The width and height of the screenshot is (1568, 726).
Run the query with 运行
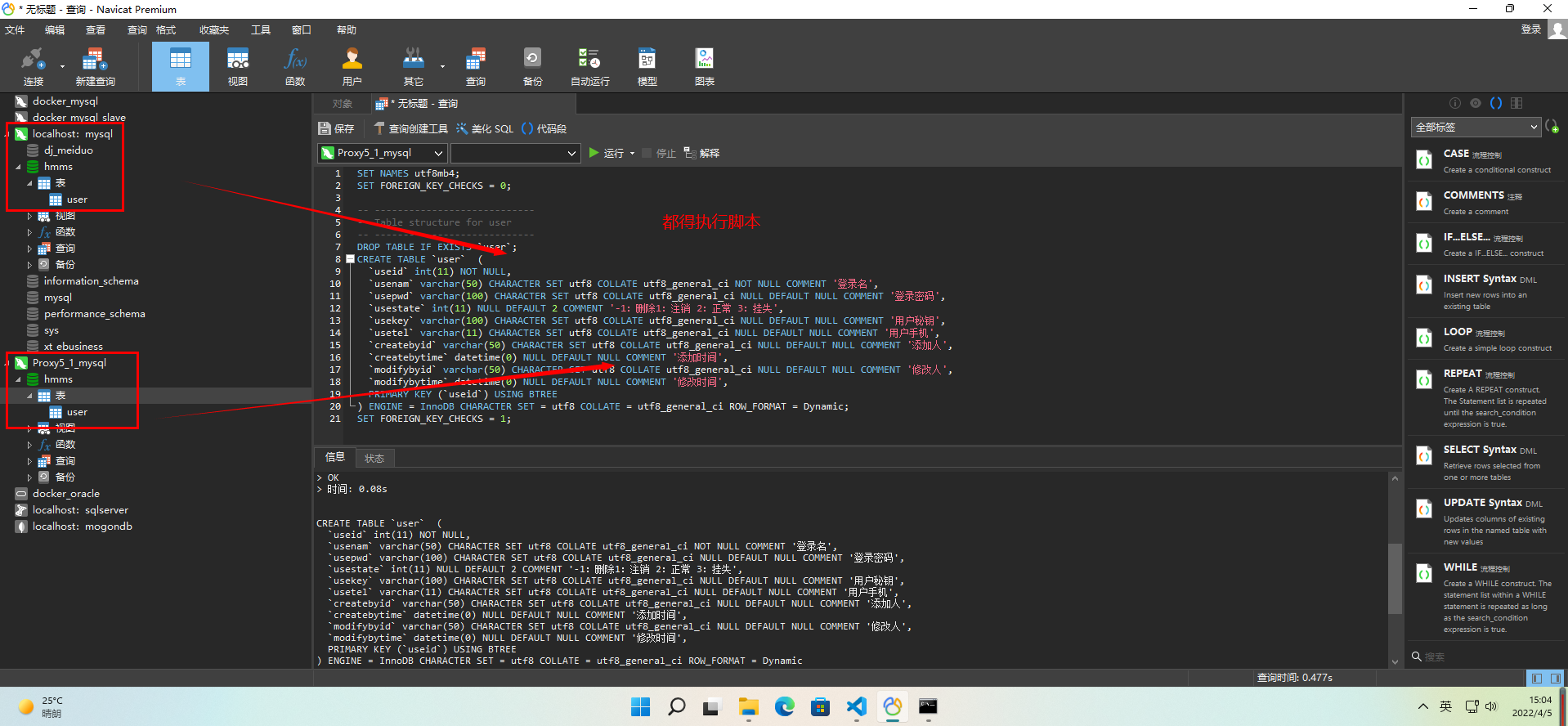point(606,153)
